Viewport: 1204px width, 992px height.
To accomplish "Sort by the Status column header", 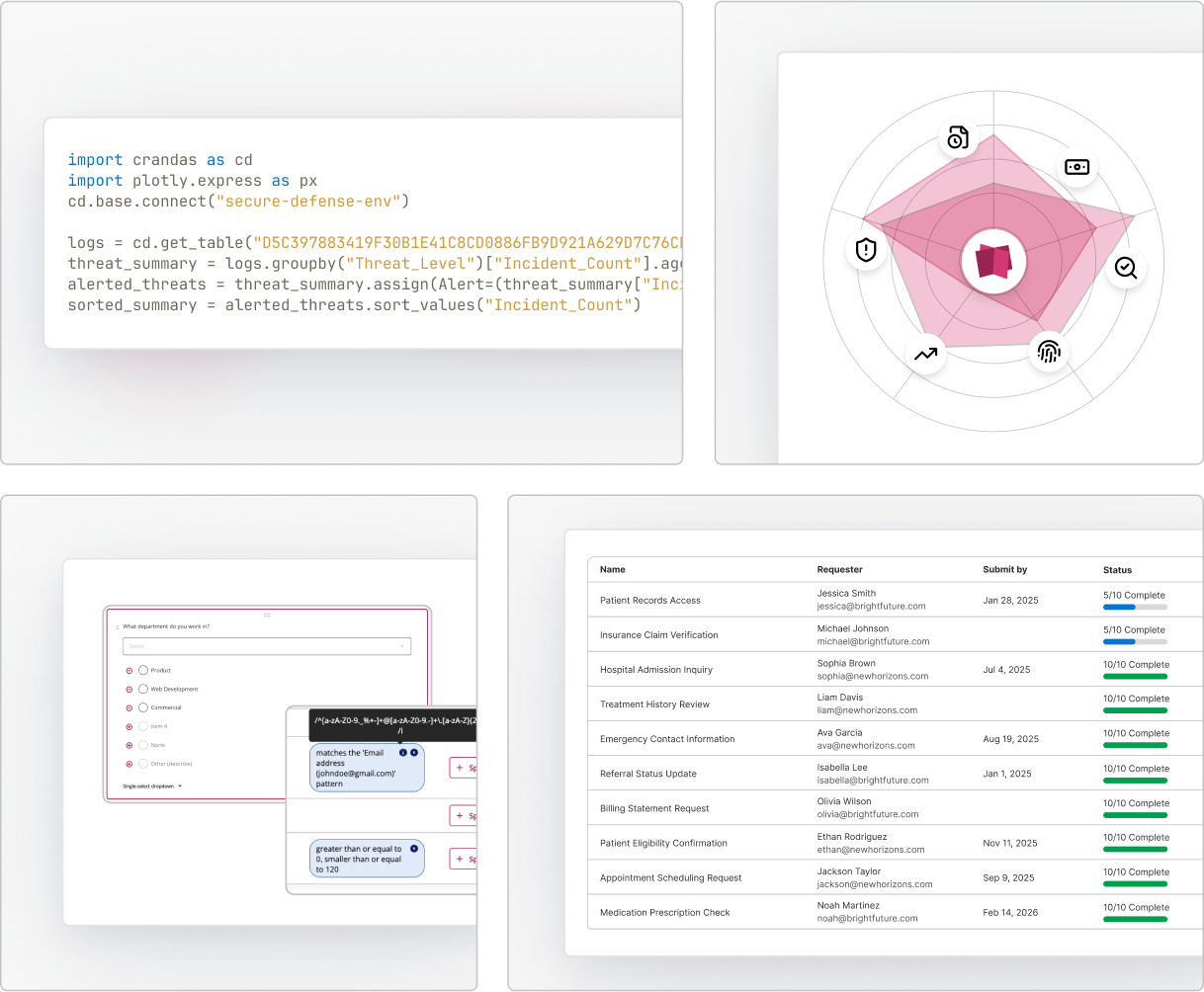I will (1117, 570).
